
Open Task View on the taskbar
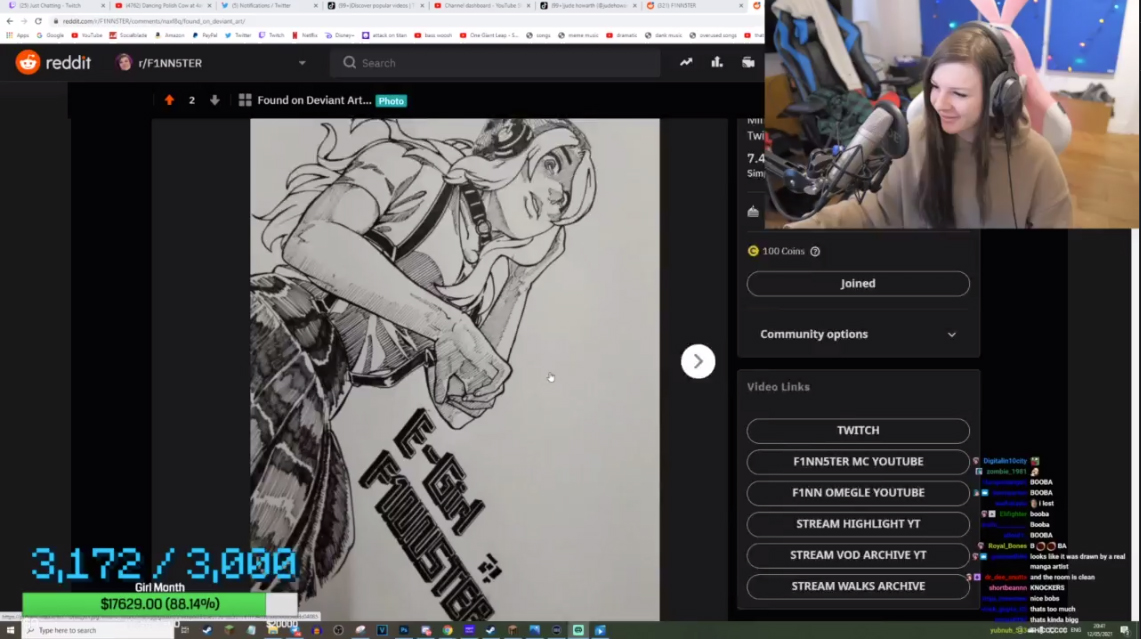(185, 630)
